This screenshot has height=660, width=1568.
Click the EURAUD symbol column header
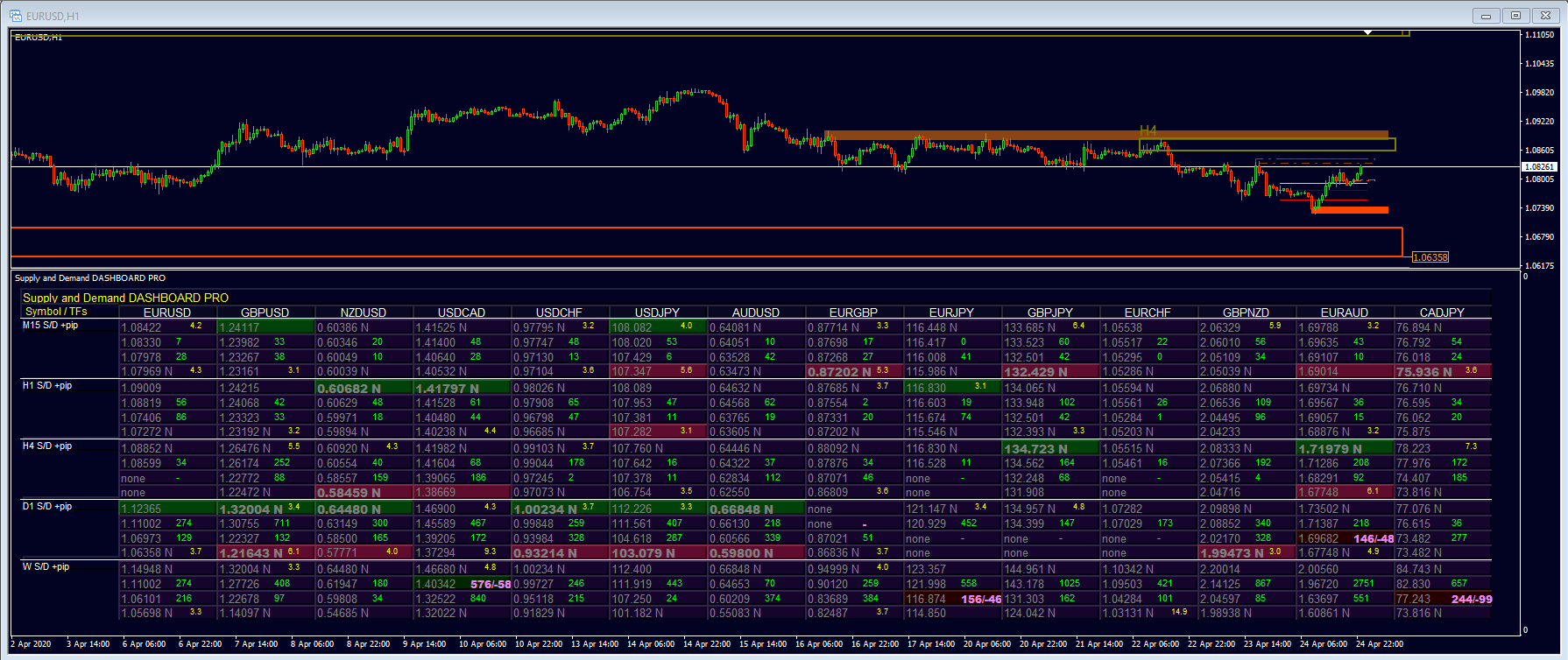(x=1345, y=312)
